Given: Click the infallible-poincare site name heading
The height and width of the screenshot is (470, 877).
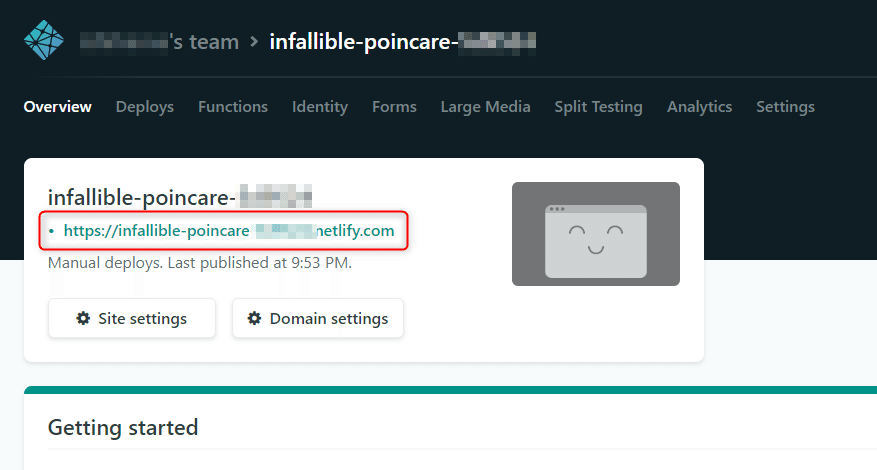Looking at the screenshot, I should pos(180,197).
